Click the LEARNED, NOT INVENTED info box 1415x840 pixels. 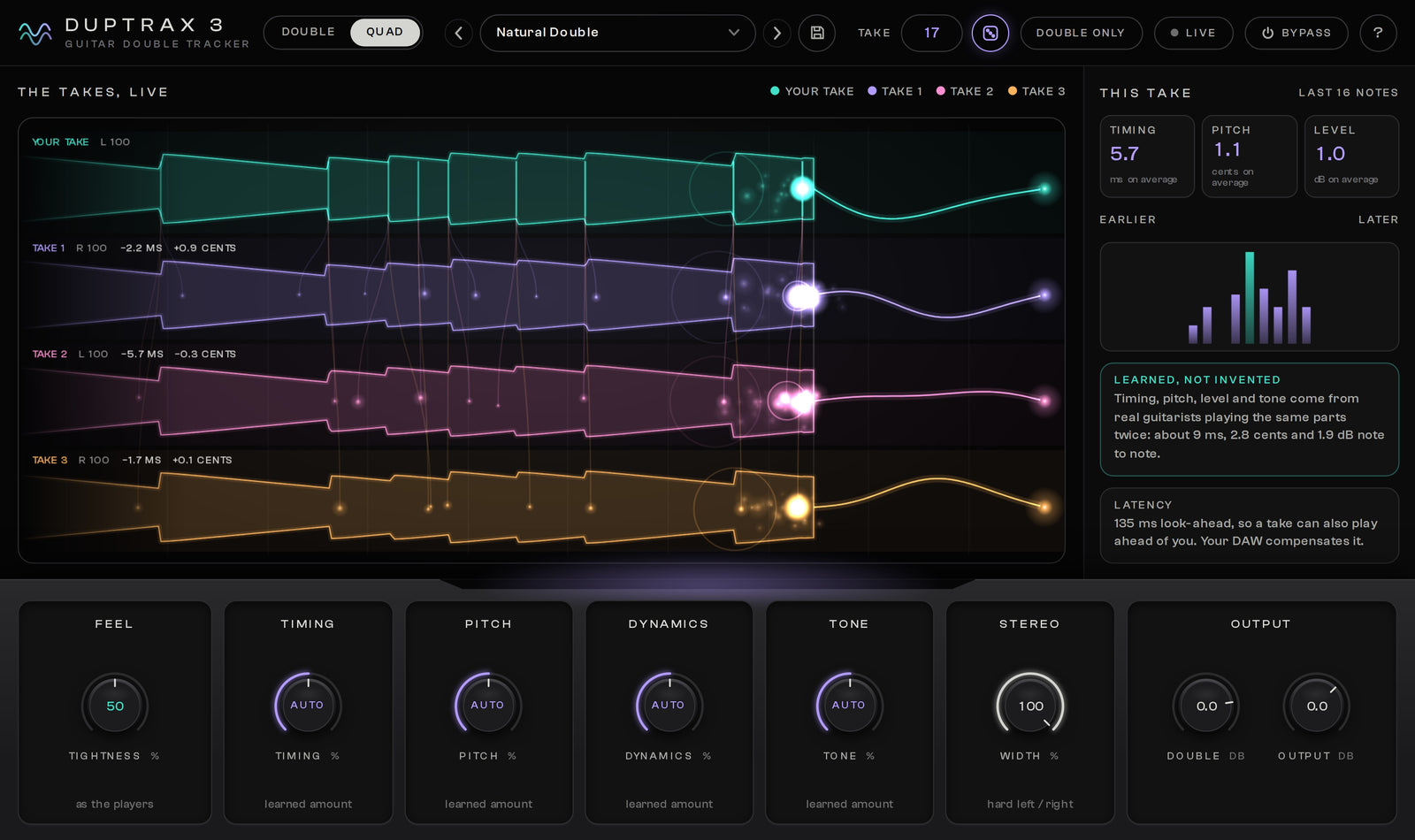(x=1249, y=419)
